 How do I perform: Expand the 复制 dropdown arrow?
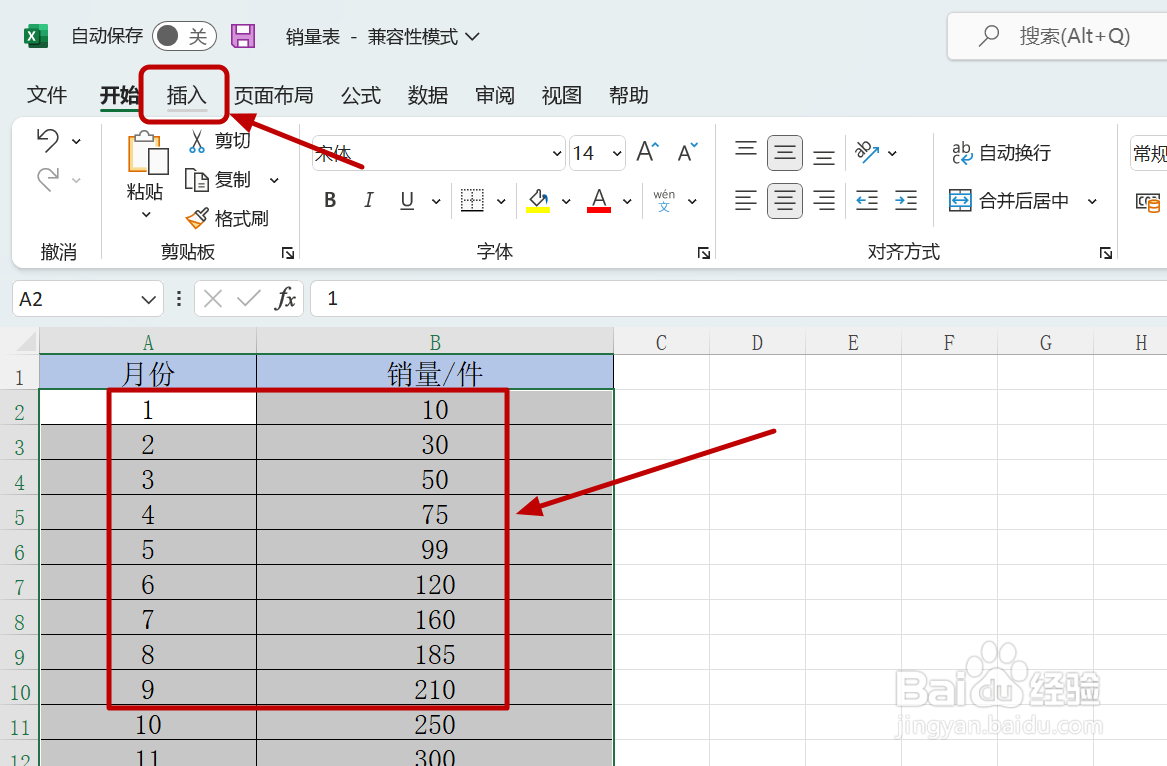274,181
